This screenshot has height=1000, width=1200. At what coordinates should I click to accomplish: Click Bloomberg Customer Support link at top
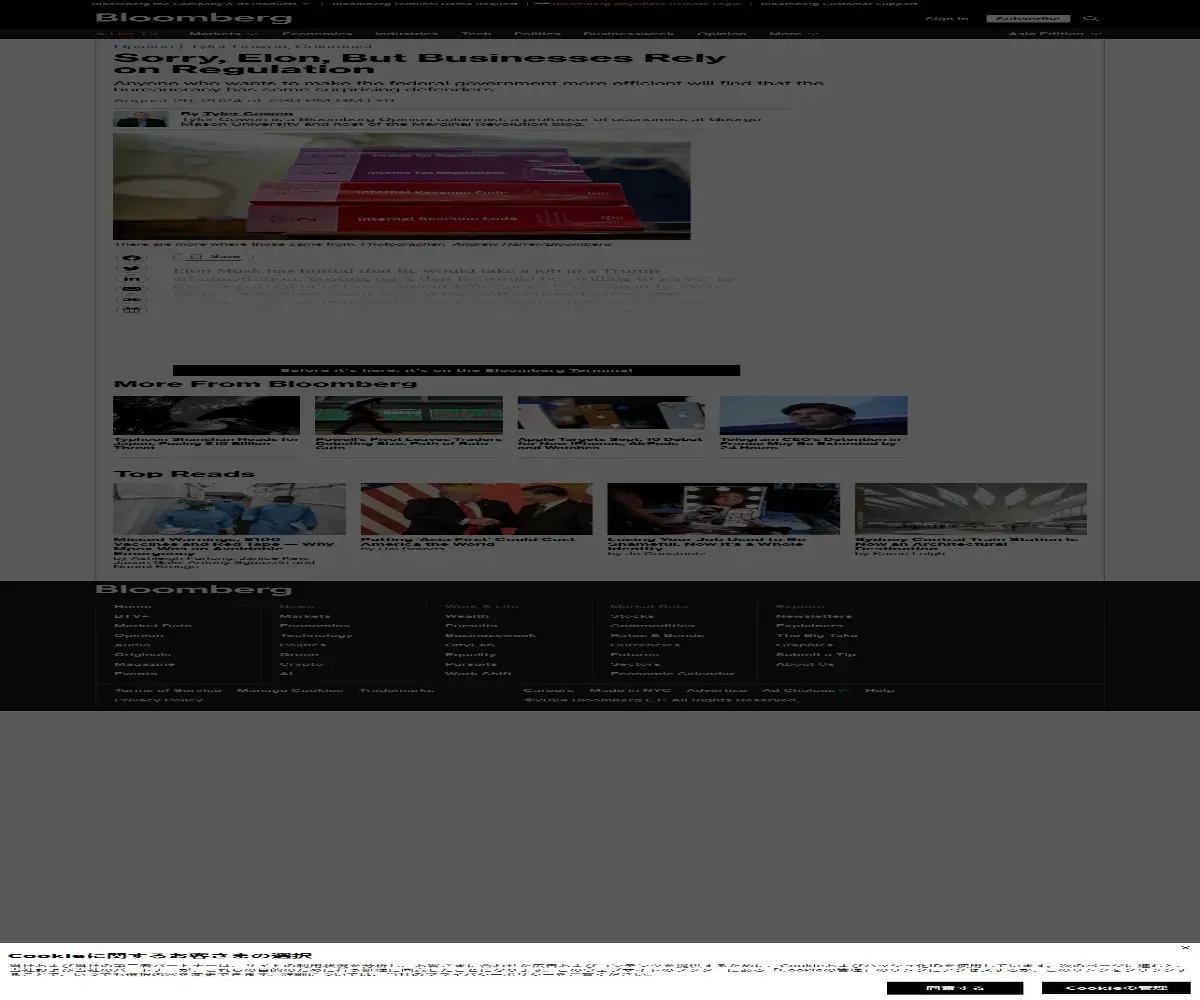pos(838,3)
